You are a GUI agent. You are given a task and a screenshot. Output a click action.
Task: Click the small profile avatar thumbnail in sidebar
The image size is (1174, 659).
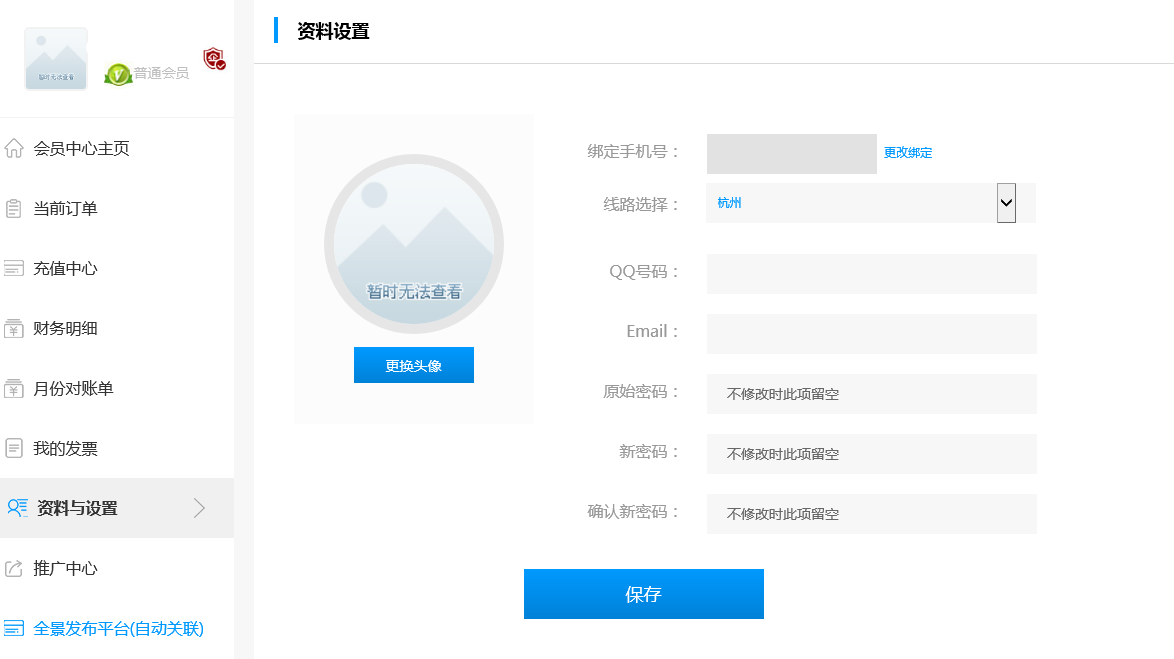tap(56, 59)
